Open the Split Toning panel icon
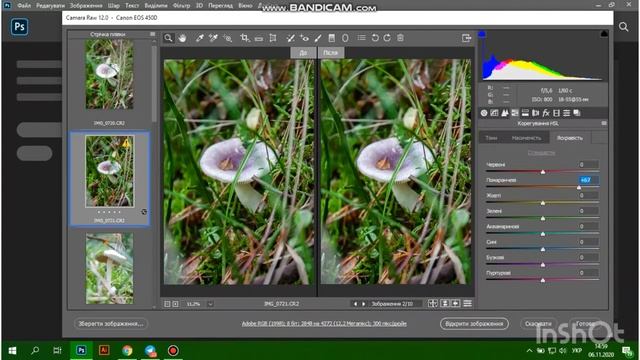This screenshot has height=360, width=640. tap(525, 113)
